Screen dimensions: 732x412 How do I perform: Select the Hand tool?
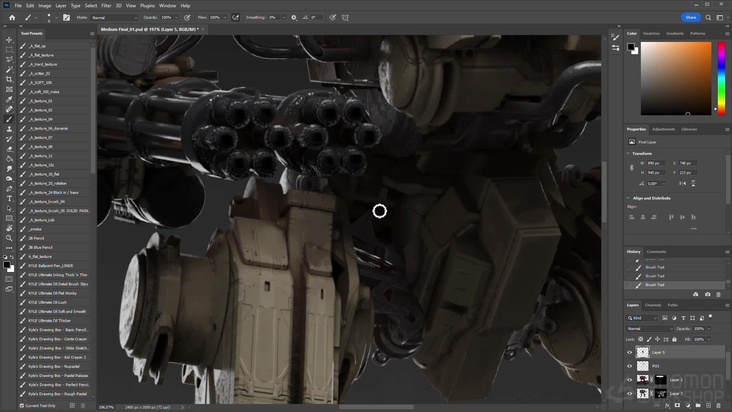(9, 228)
